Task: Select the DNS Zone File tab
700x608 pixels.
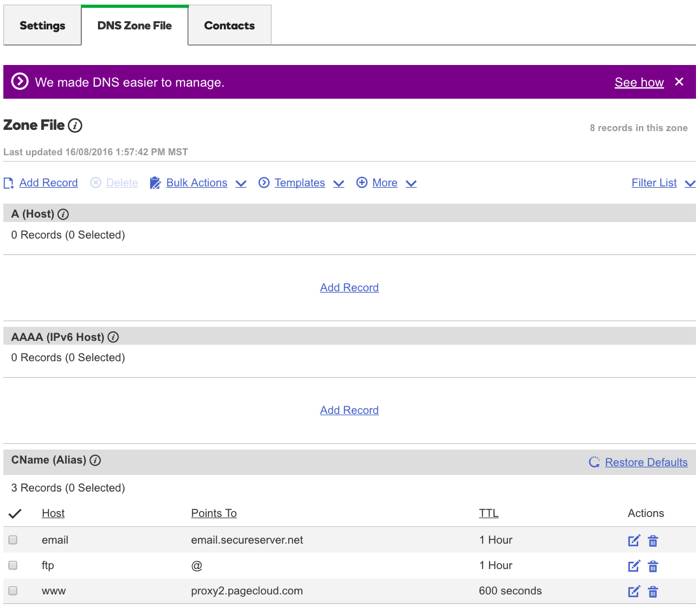Action: coord(134,25)
